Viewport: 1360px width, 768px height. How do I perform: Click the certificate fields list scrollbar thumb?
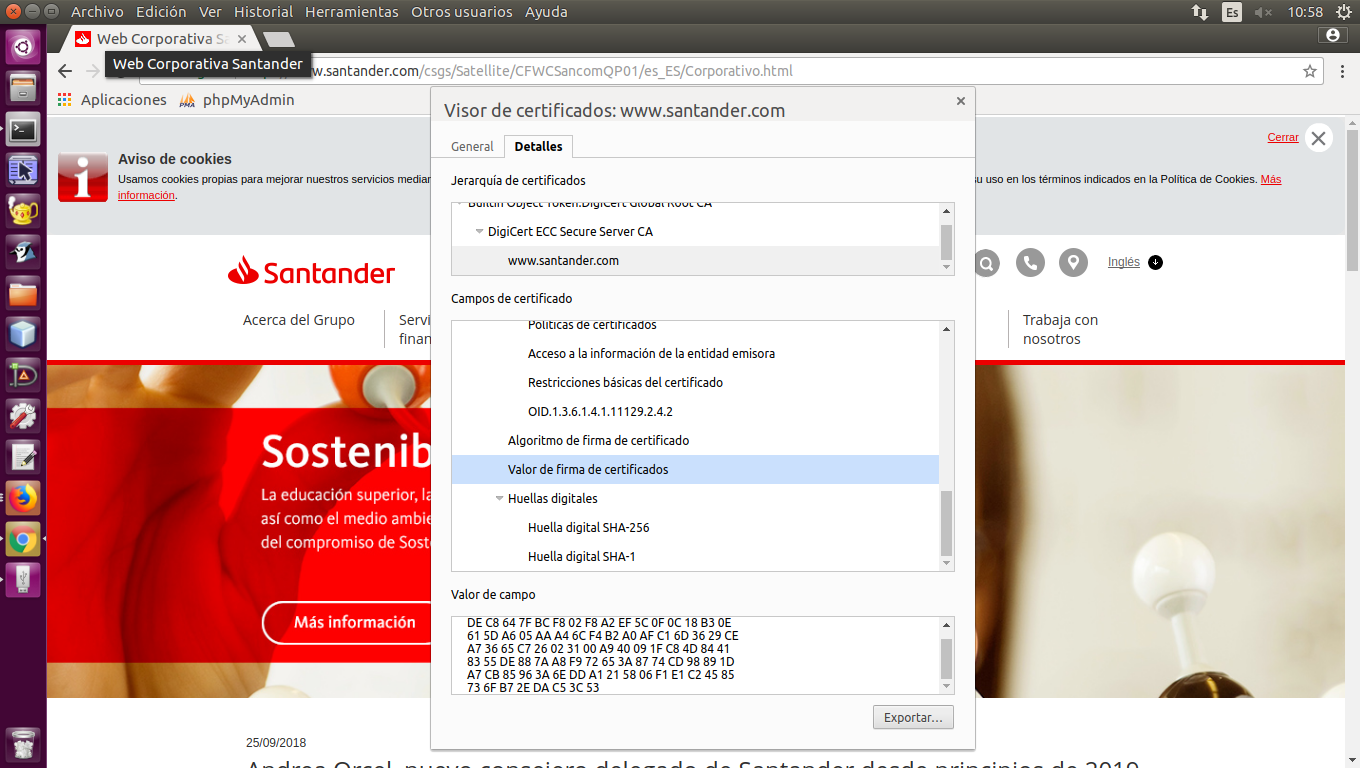947,524
